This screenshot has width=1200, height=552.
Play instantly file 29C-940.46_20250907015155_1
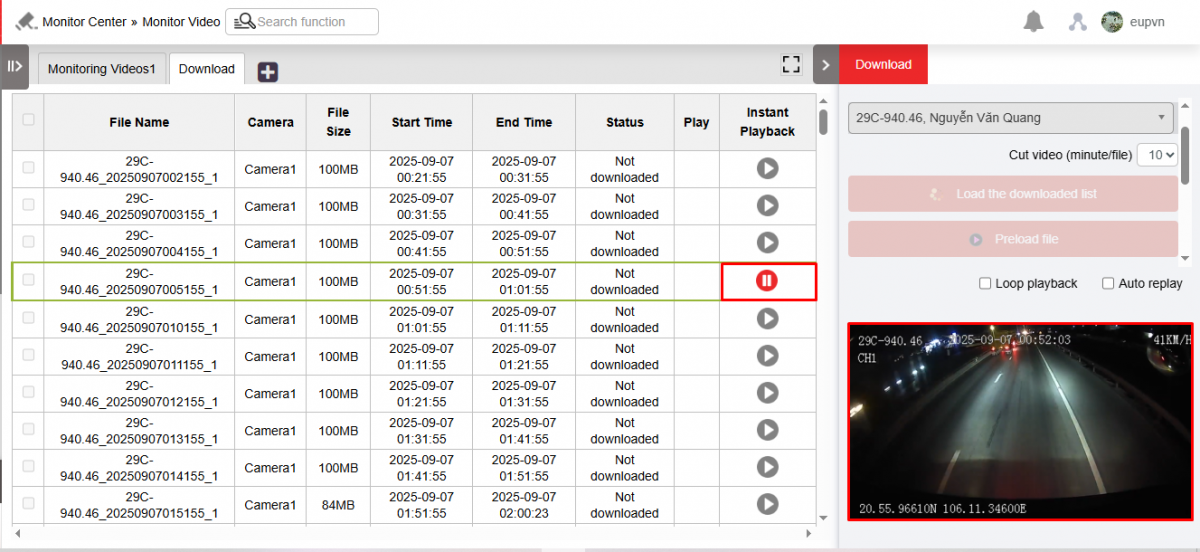click(x=767, y=503)
